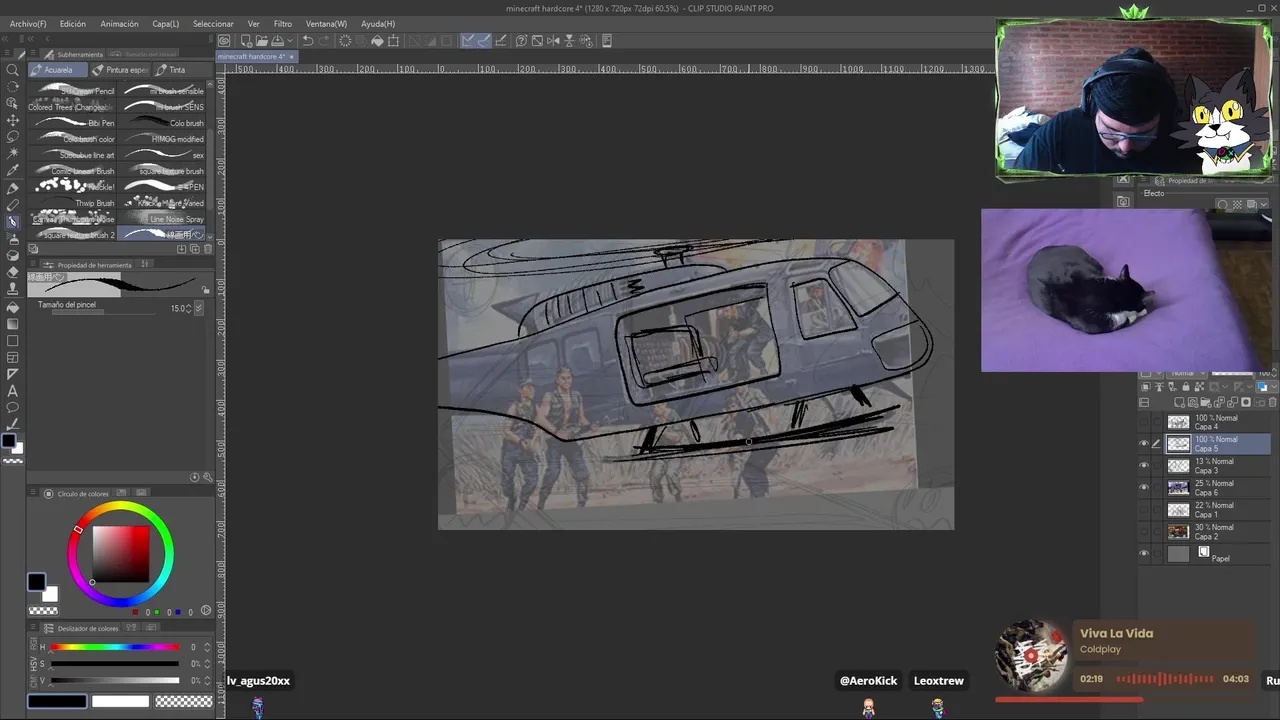Show Capa 1 layer visibility box

tap(1144, 510)
